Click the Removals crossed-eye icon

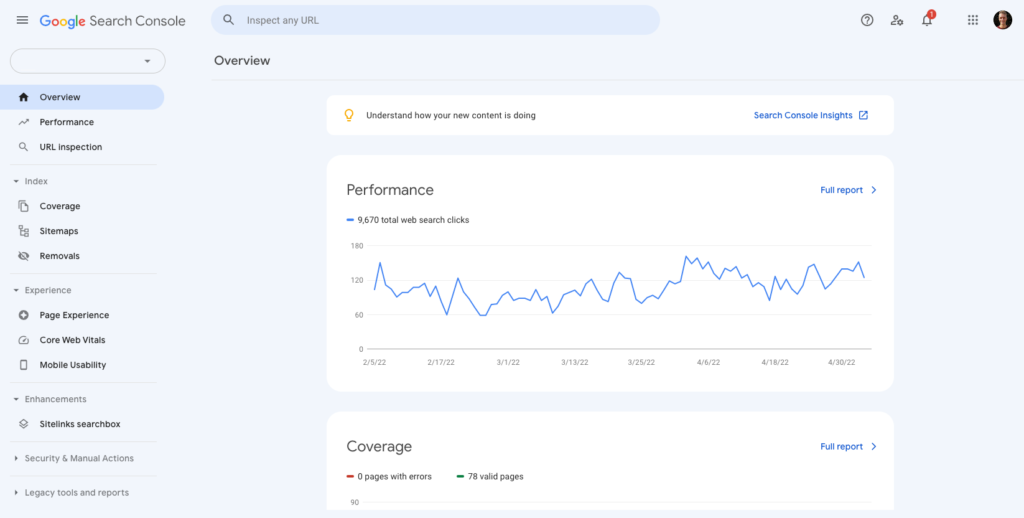click(x=24, y=256)
